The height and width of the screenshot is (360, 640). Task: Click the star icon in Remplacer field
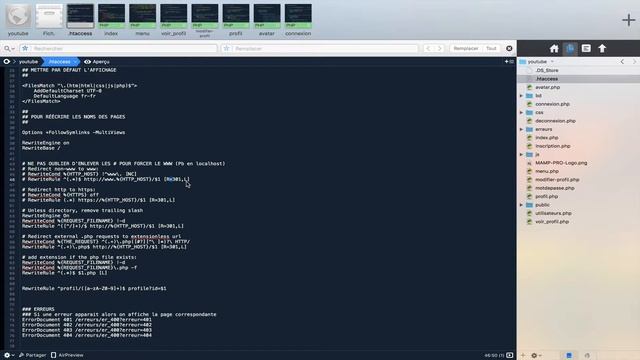(227, 48)
